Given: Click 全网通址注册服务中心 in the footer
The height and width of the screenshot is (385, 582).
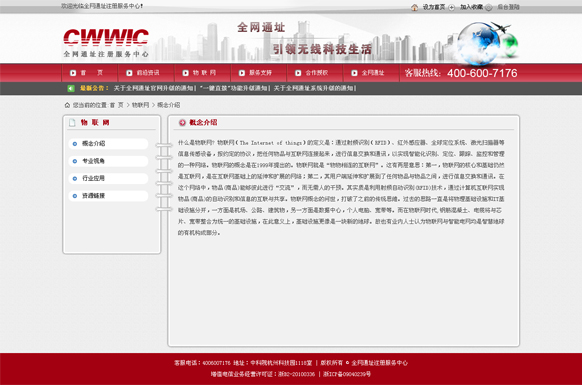Looking at the screenshot, I should coord(379,363).
